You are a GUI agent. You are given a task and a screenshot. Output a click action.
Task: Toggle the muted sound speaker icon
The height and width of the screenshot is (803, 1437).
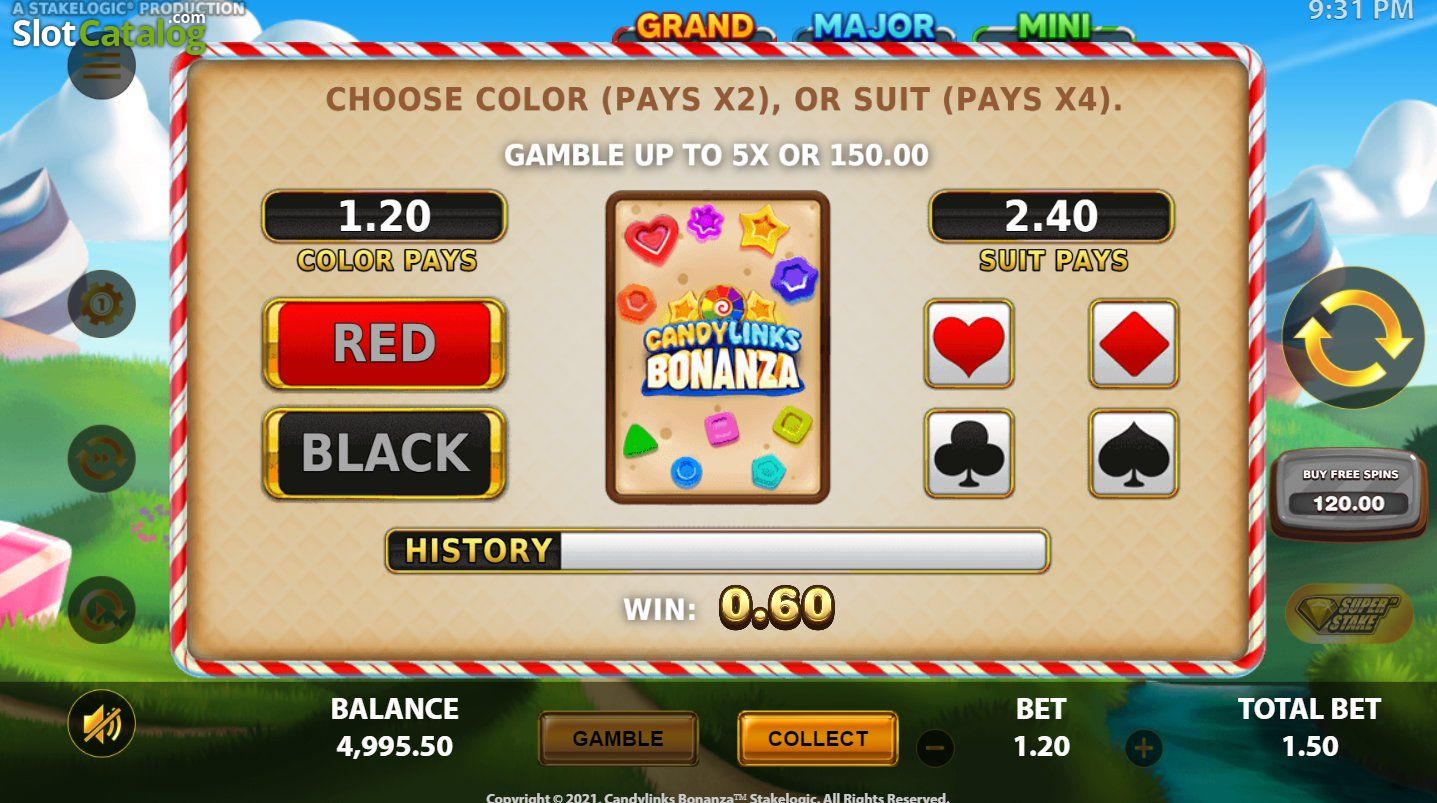[x=102, y=723]
